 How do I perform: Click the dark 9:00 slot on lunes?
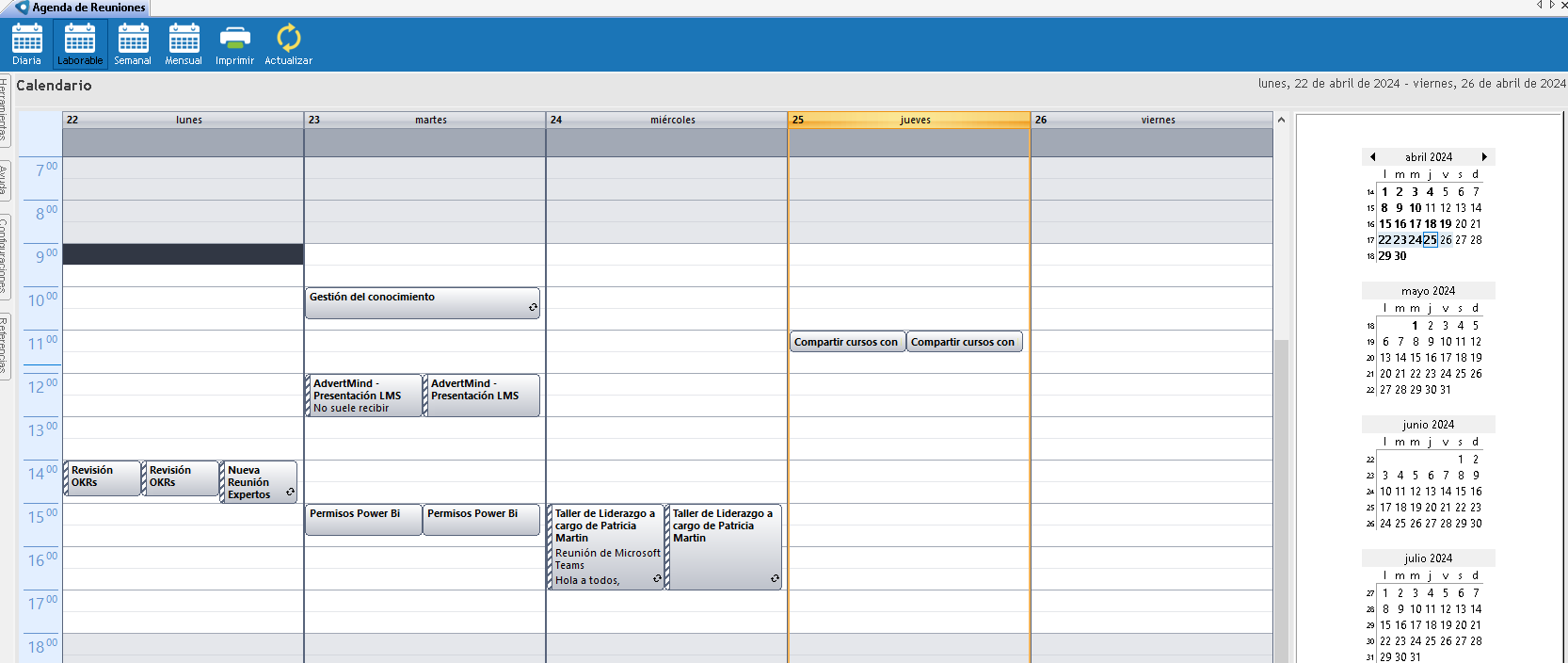coord(183,254)
